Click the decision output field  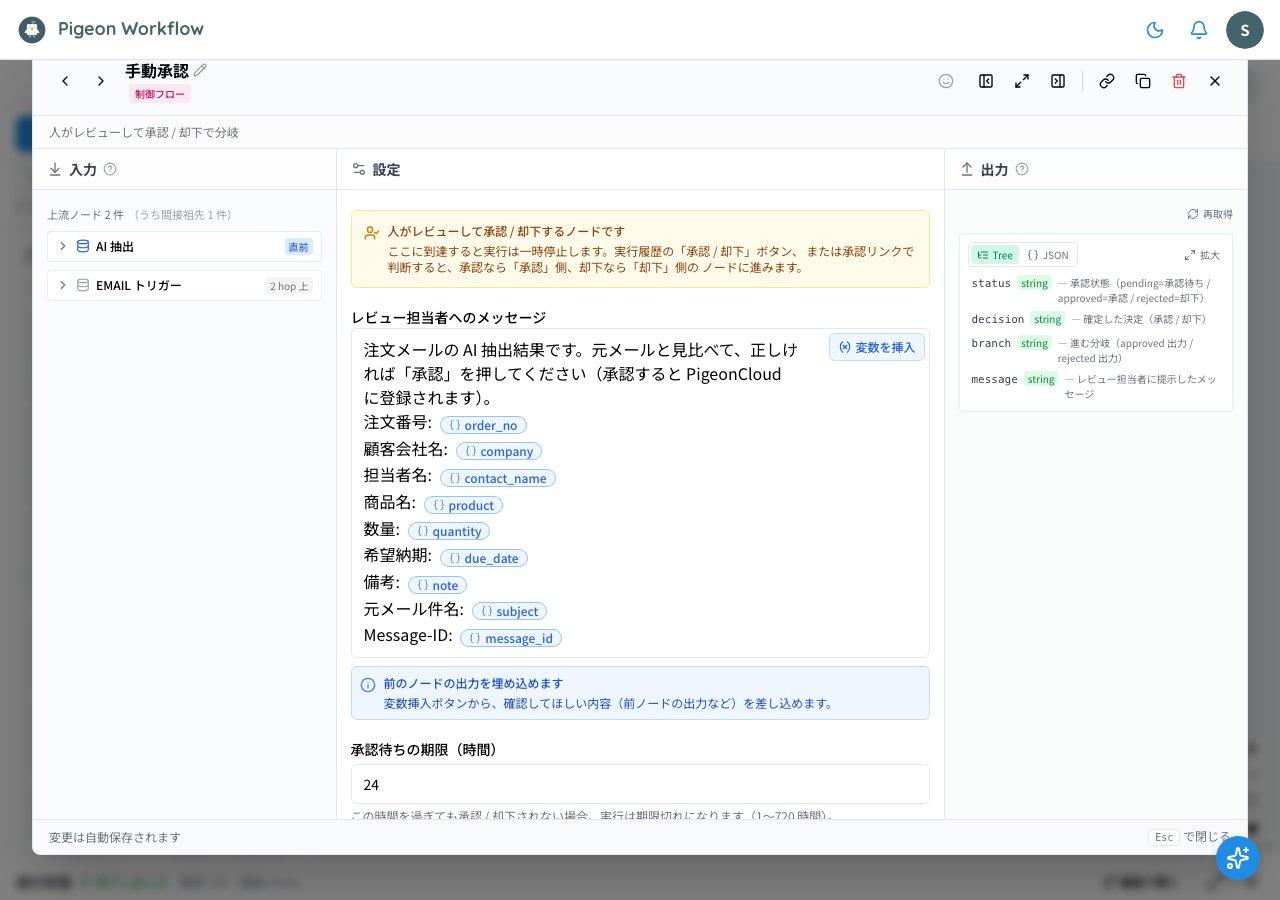pos(1095,319)
